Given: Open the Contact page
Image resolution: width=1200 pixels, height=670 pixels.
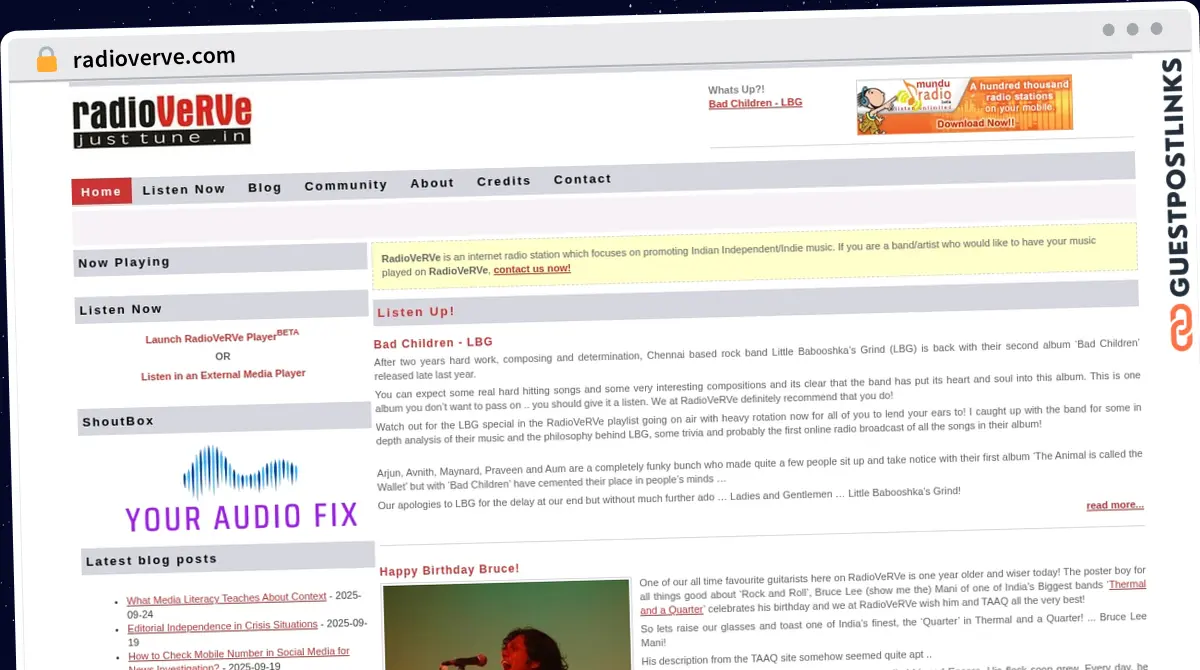Looking at the screenshot, I should [x=582, y=180].
